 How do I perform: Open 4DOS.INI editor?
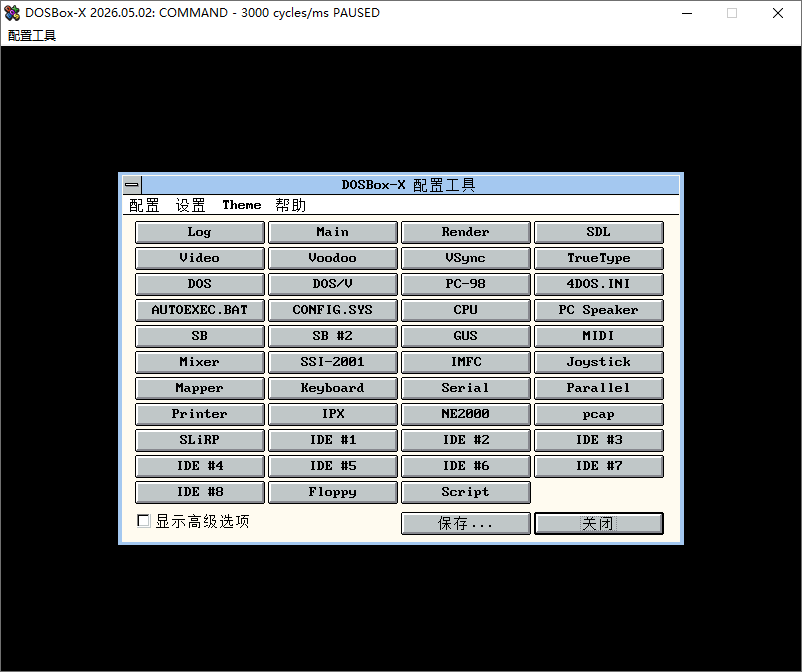tap(599, 284)
